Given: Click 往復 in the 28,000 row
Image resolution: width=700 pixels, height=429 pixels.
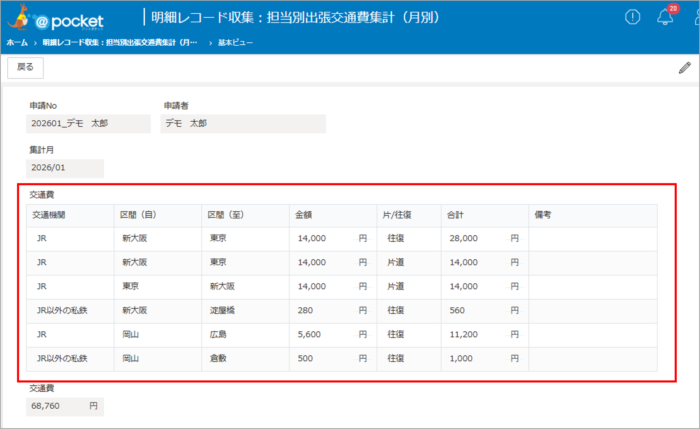Looking at the screenshot, I should 396,239.
